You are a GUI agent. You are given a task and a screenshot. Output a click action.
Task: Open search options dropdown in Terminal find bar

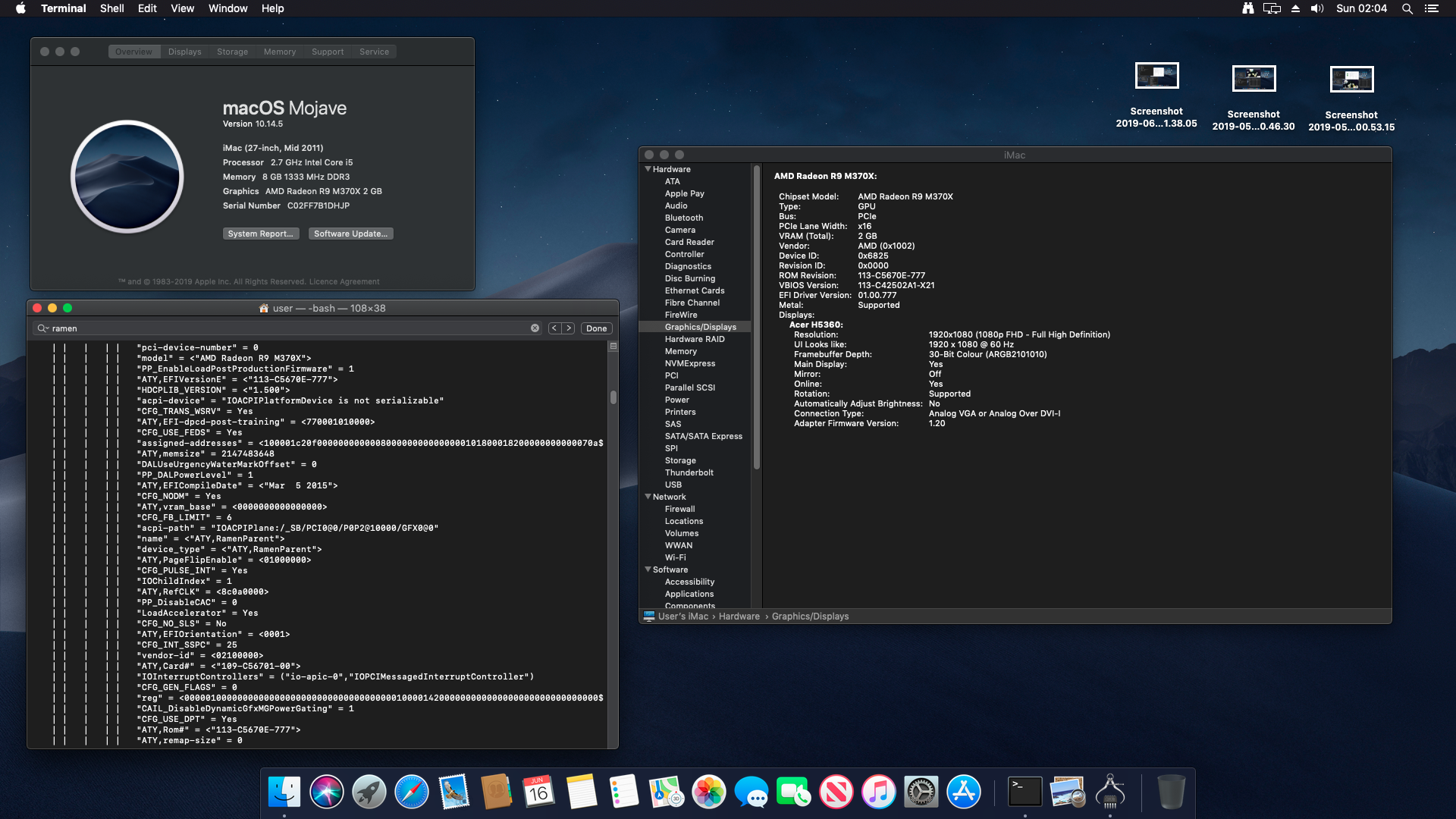coord(42,328)
